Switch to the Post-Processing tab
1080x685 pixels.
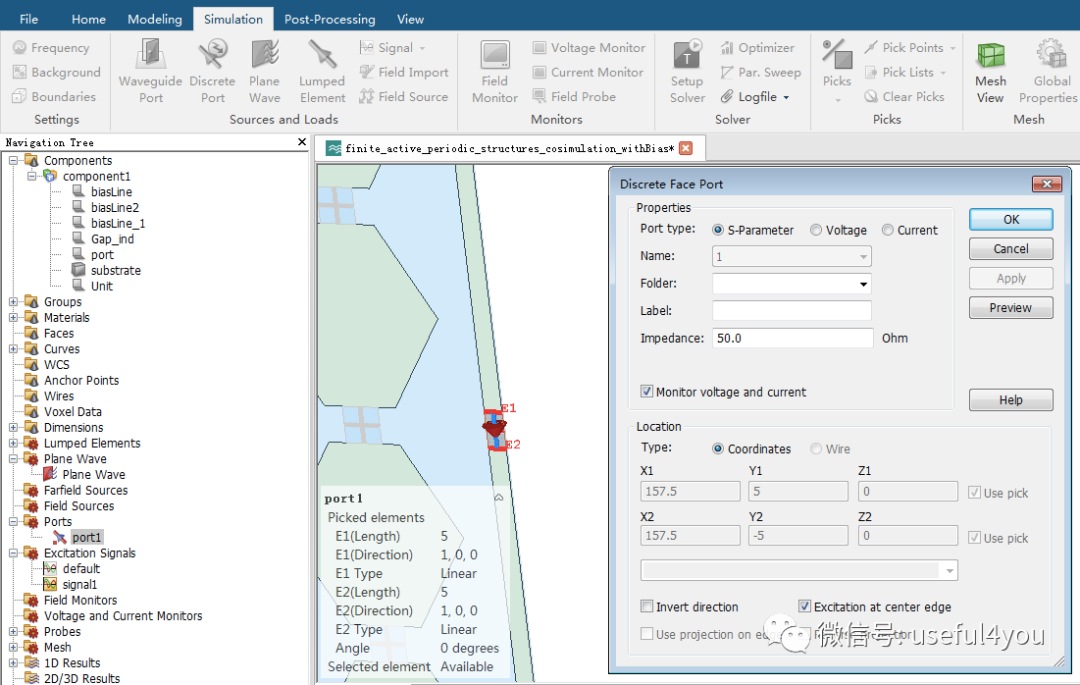pyautogui.click(x=330, y=19)
